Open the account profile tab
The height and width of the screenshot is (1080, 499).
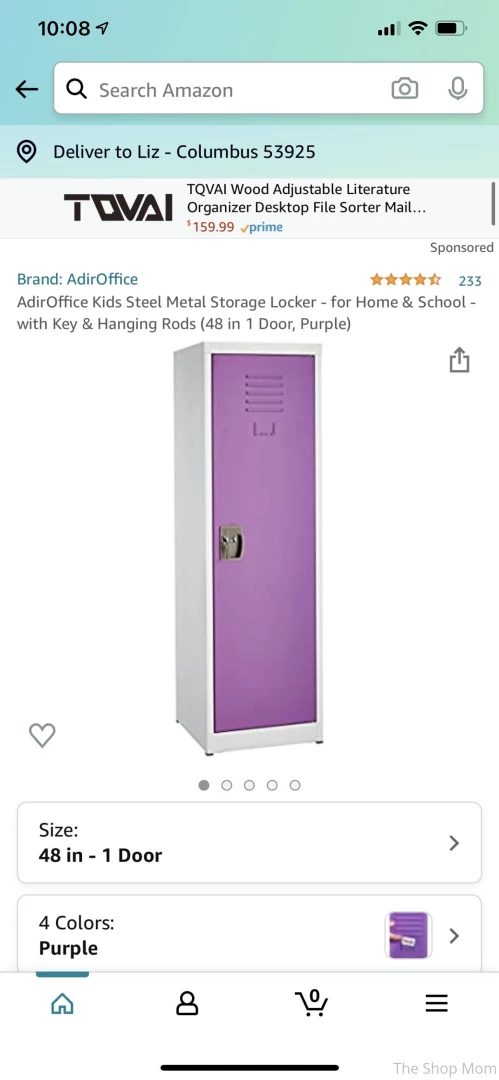(187, 1004)
